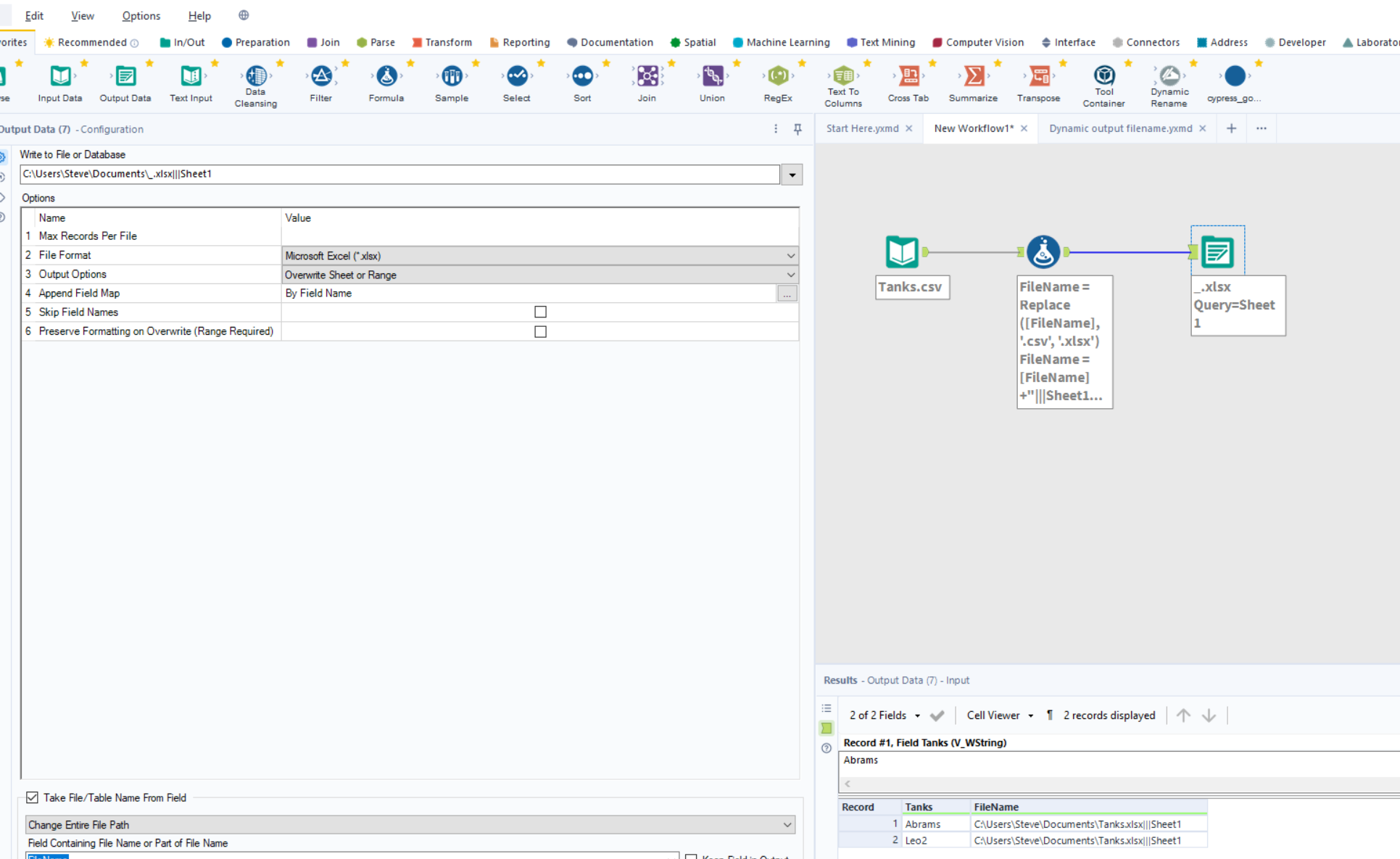Image resolution: width=1400 pixels, height=859 pixels.
Task: Click the Write to File path field
Action: tap(399, 174)
